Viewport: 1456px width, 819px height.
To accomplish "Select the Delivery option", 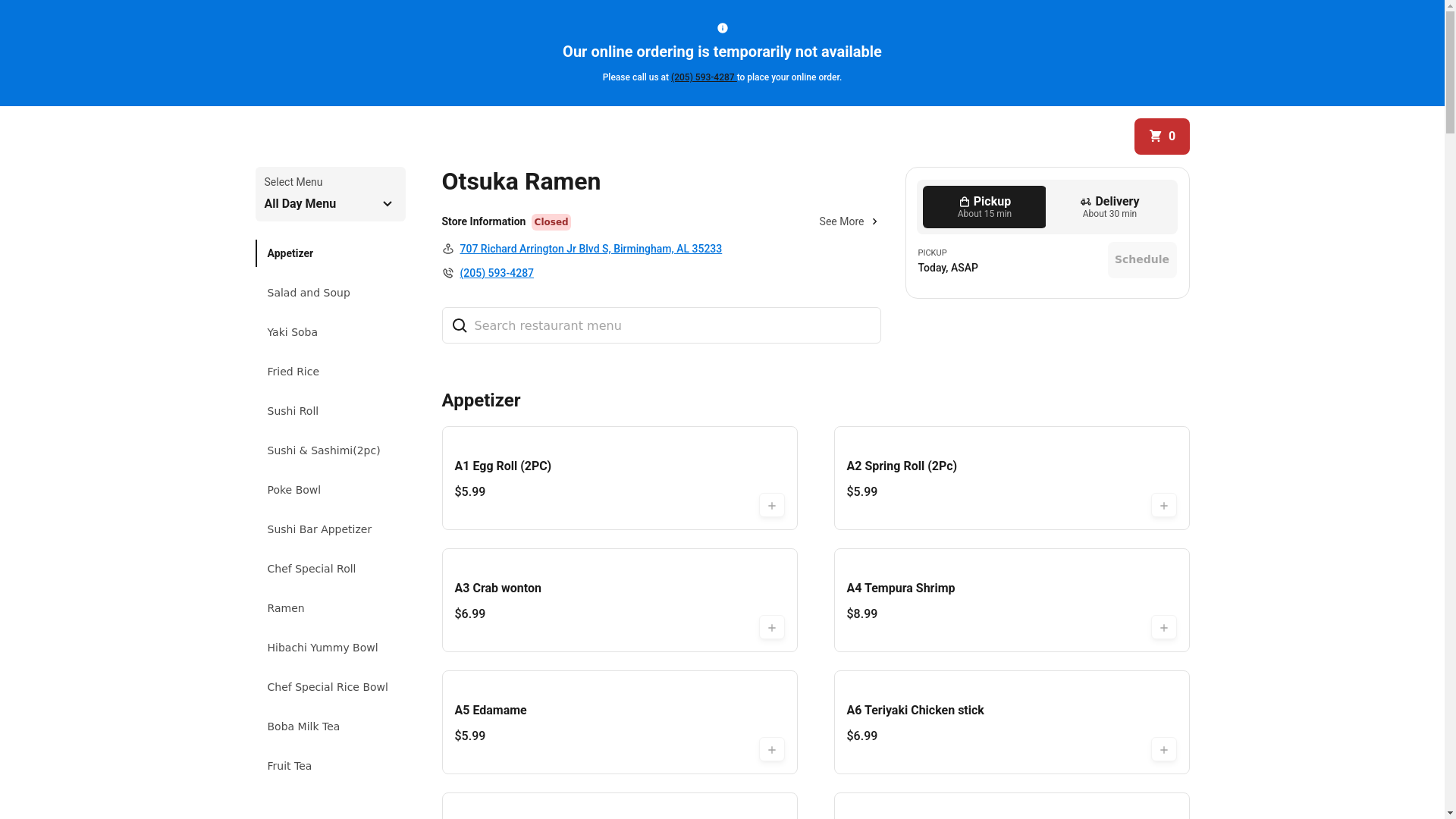I will [1109, 207].
